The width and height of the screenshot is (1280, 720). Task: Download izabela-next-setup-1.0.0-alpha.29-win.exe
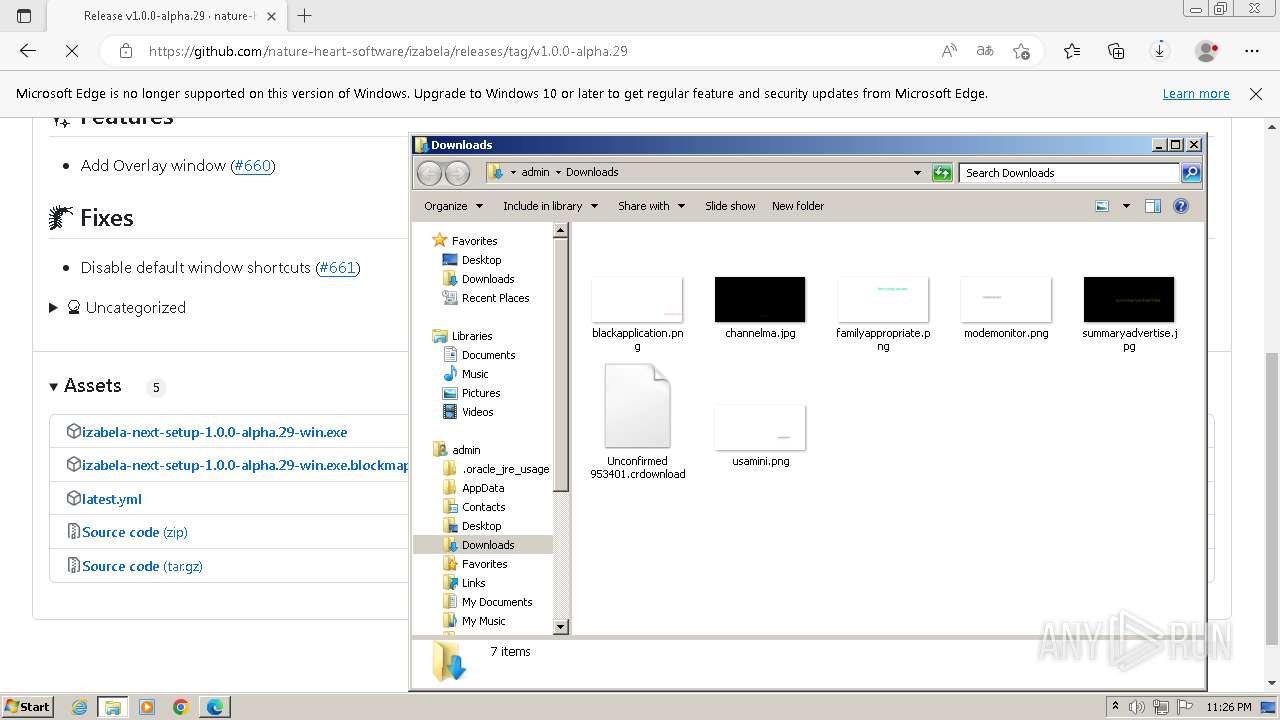pyautogui.click(x=214, y=433)
